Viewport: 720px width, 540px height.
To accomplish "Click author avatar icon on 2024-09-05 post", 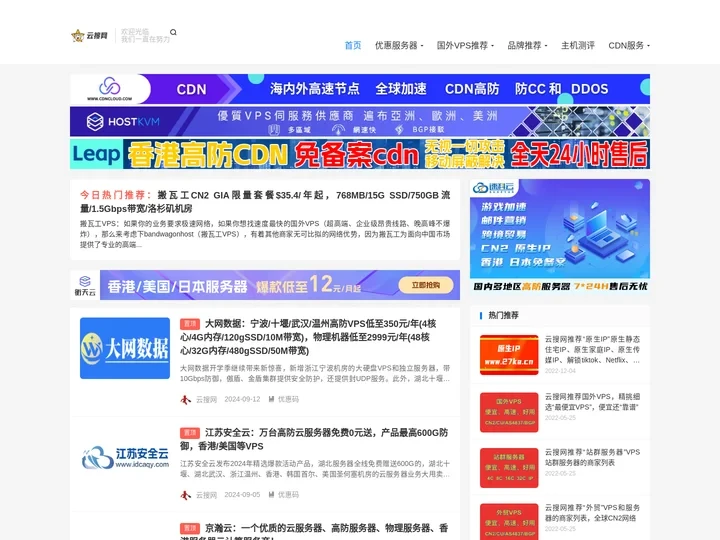I will [186, 495].
